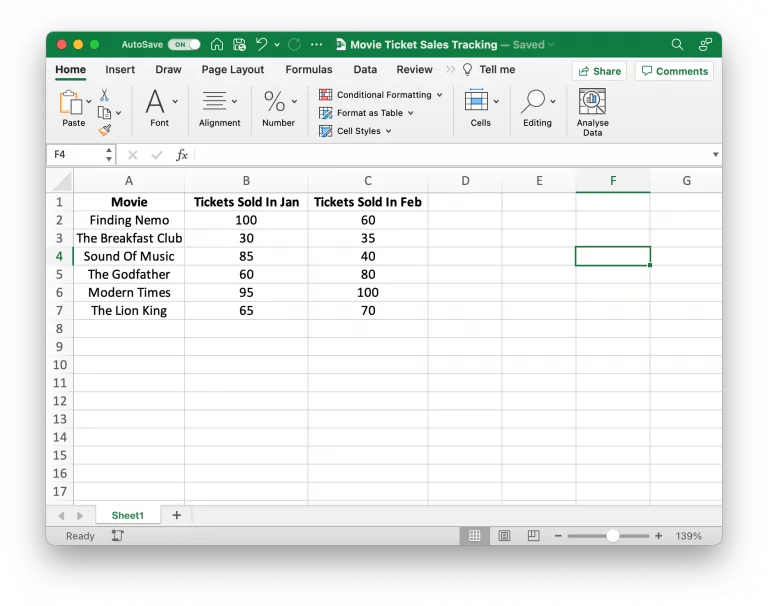Open the Search magnifier in title bar
This screenshot has height=606, width=768.
point(677,45)
